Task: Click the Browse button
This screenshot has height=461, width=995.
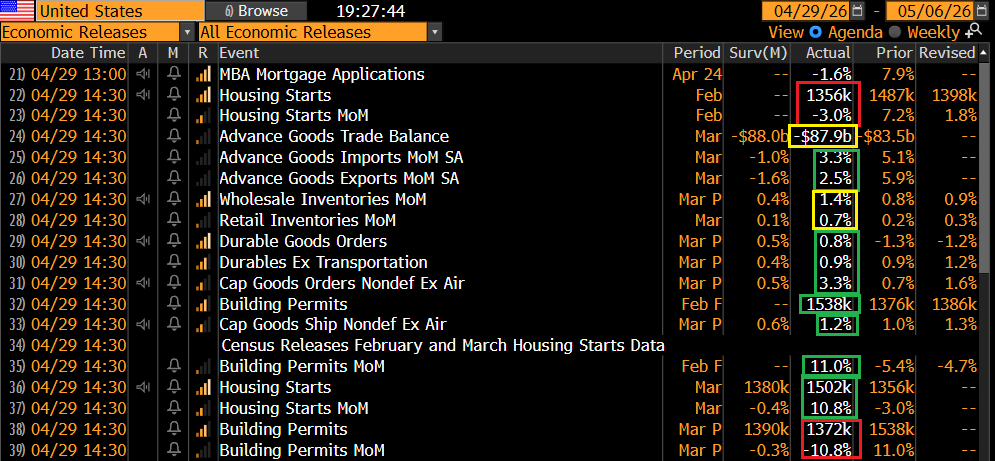Action: [257, 11]
